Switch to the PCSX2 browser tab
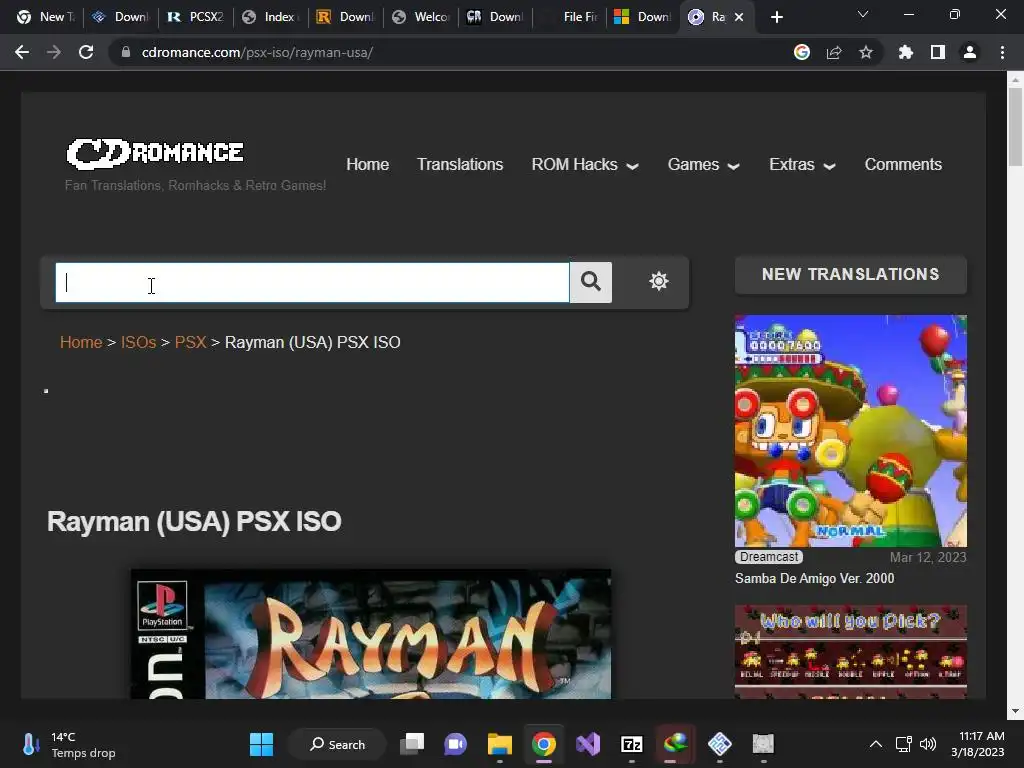Image resolution: width=1024 pixels, height=768 pixels. 195,17
